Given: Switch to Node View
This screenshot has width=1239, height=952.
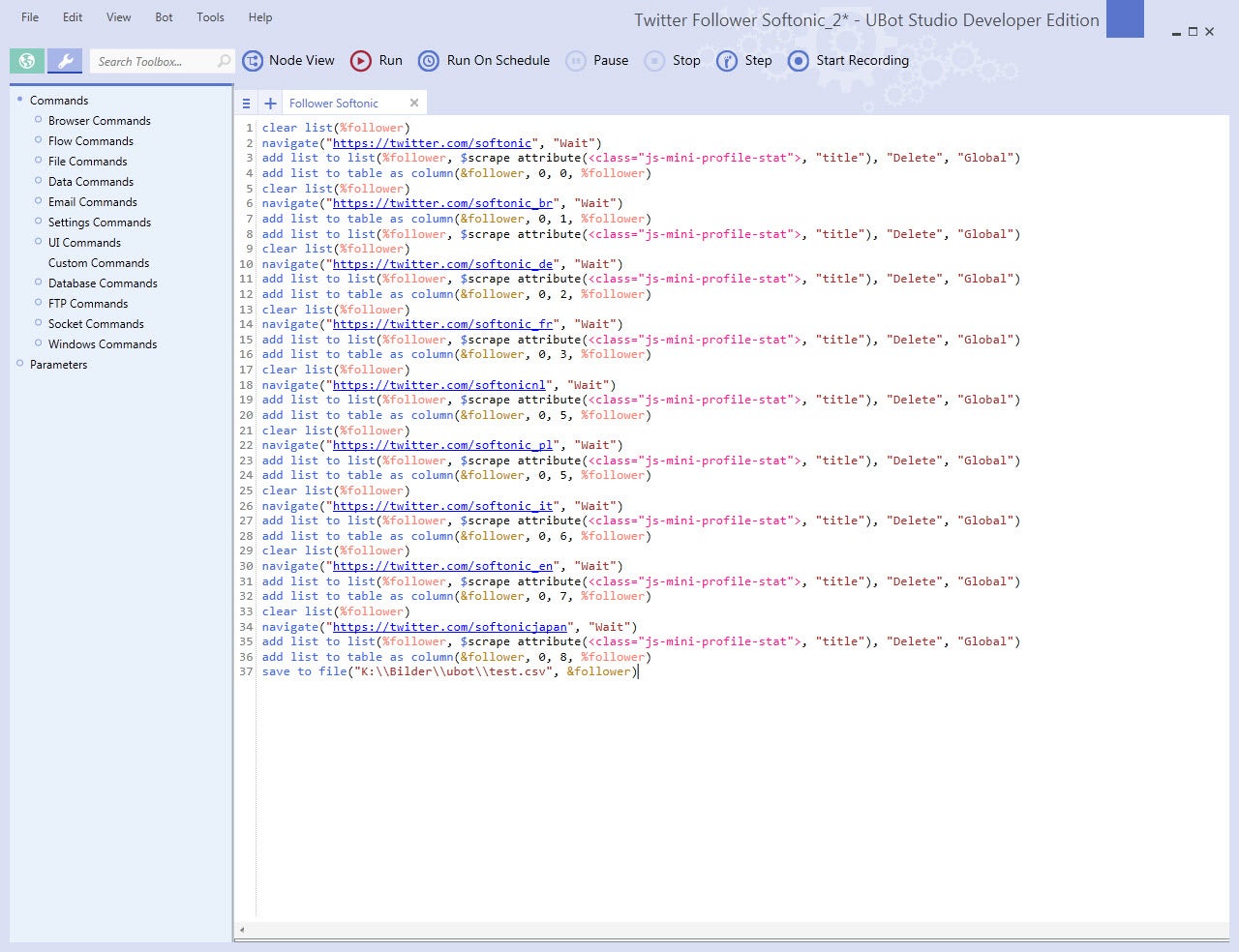Looking at the screenshot, I should [288, 60].
